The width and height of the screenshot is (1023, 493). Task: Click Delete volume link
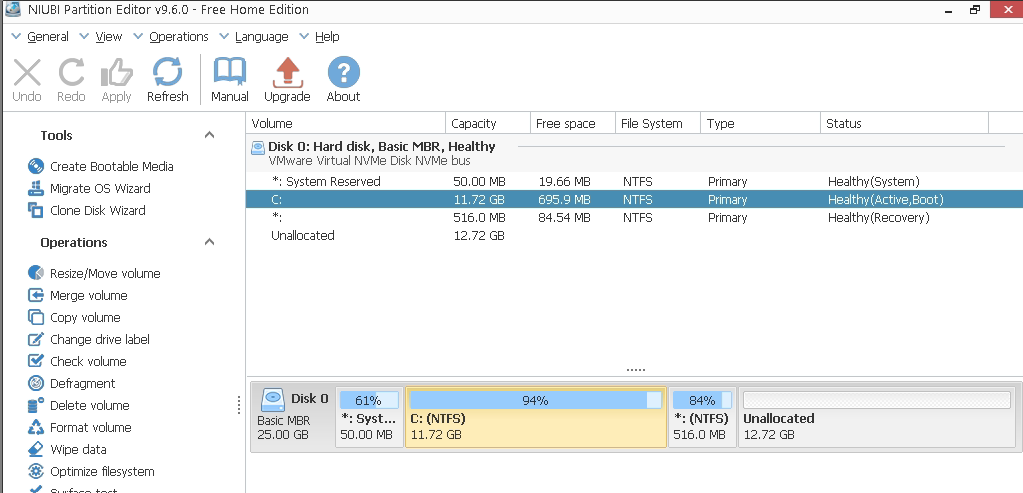(89, 406)
